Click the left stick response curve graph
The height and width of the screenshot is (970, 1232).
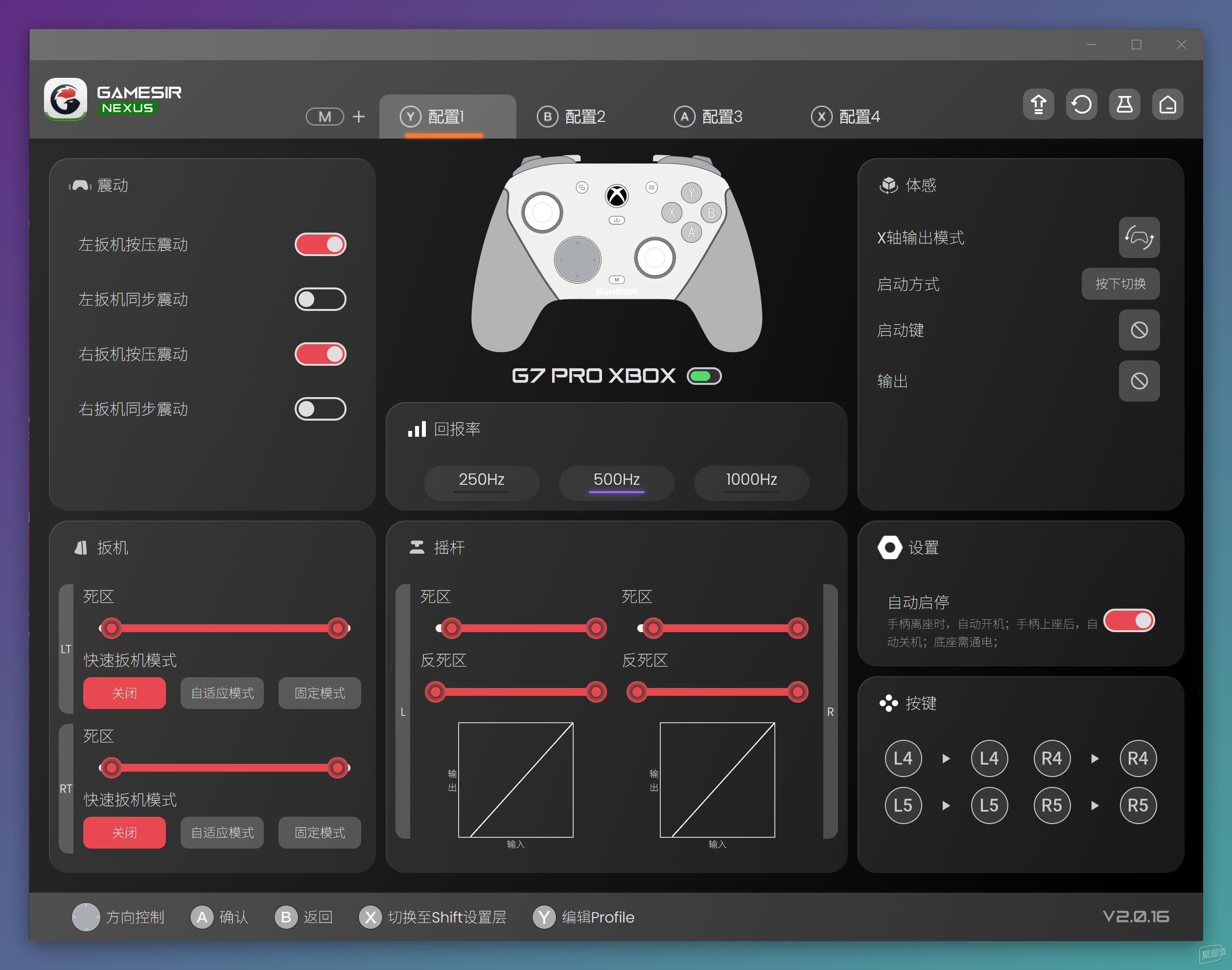pos(515,780)
